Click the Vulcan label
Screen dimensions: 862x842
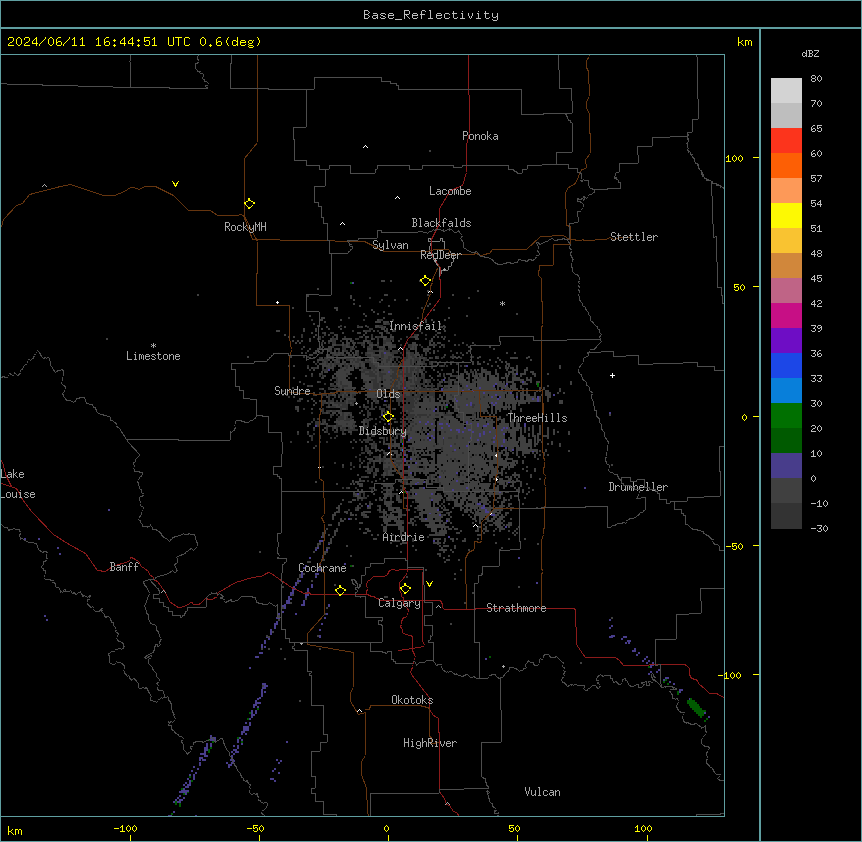(x=542, y=792)
